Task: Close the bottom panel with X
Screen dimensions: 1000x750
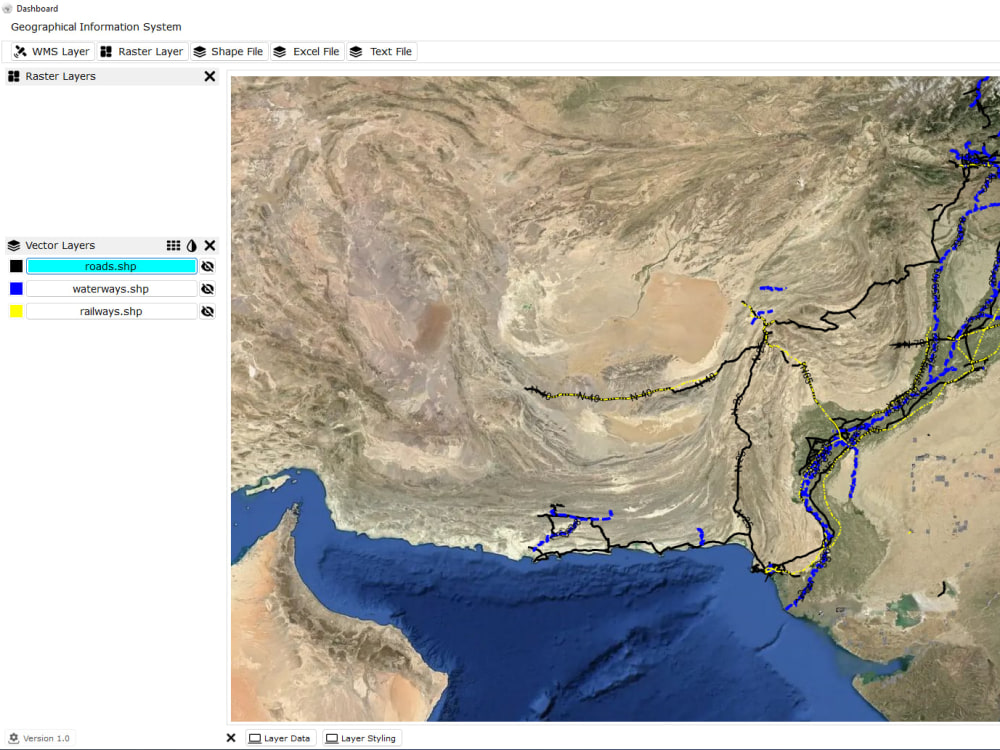Action: 231,738
